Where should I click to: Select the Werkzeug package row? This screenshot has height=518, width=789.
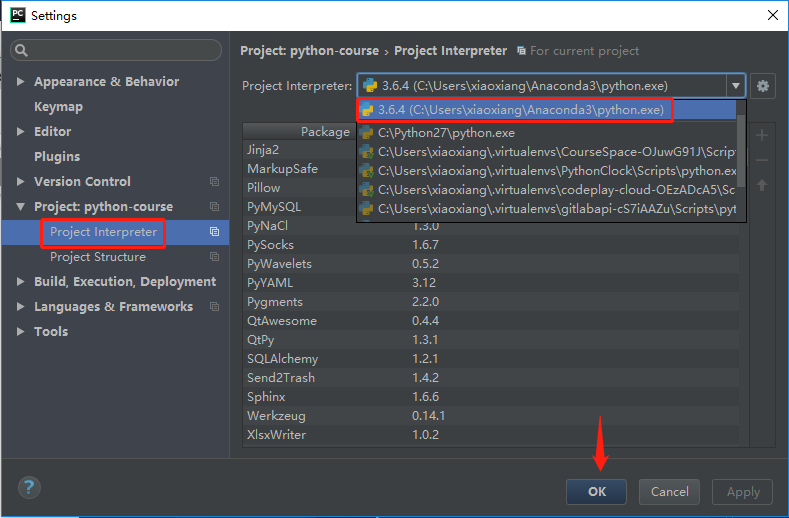[491, 416]
